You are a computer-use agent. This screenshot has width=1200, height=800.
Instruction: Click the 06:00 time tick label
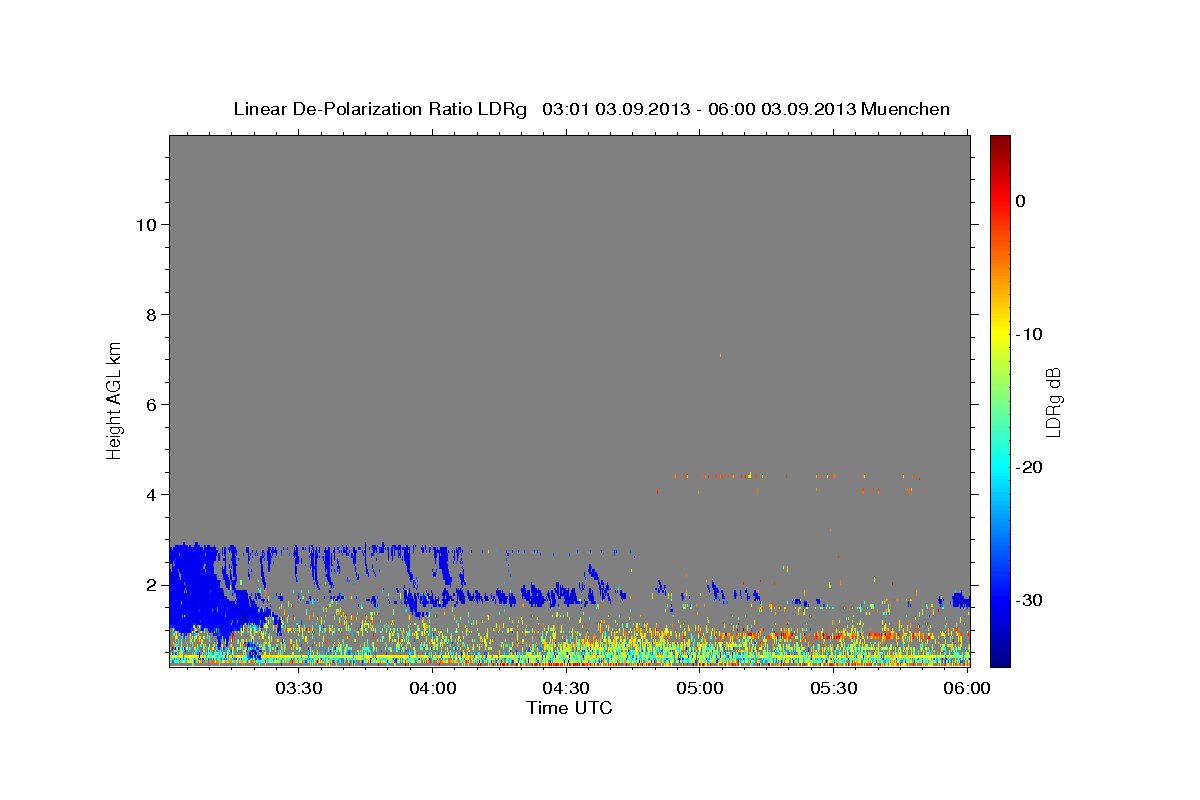[966, 688]
